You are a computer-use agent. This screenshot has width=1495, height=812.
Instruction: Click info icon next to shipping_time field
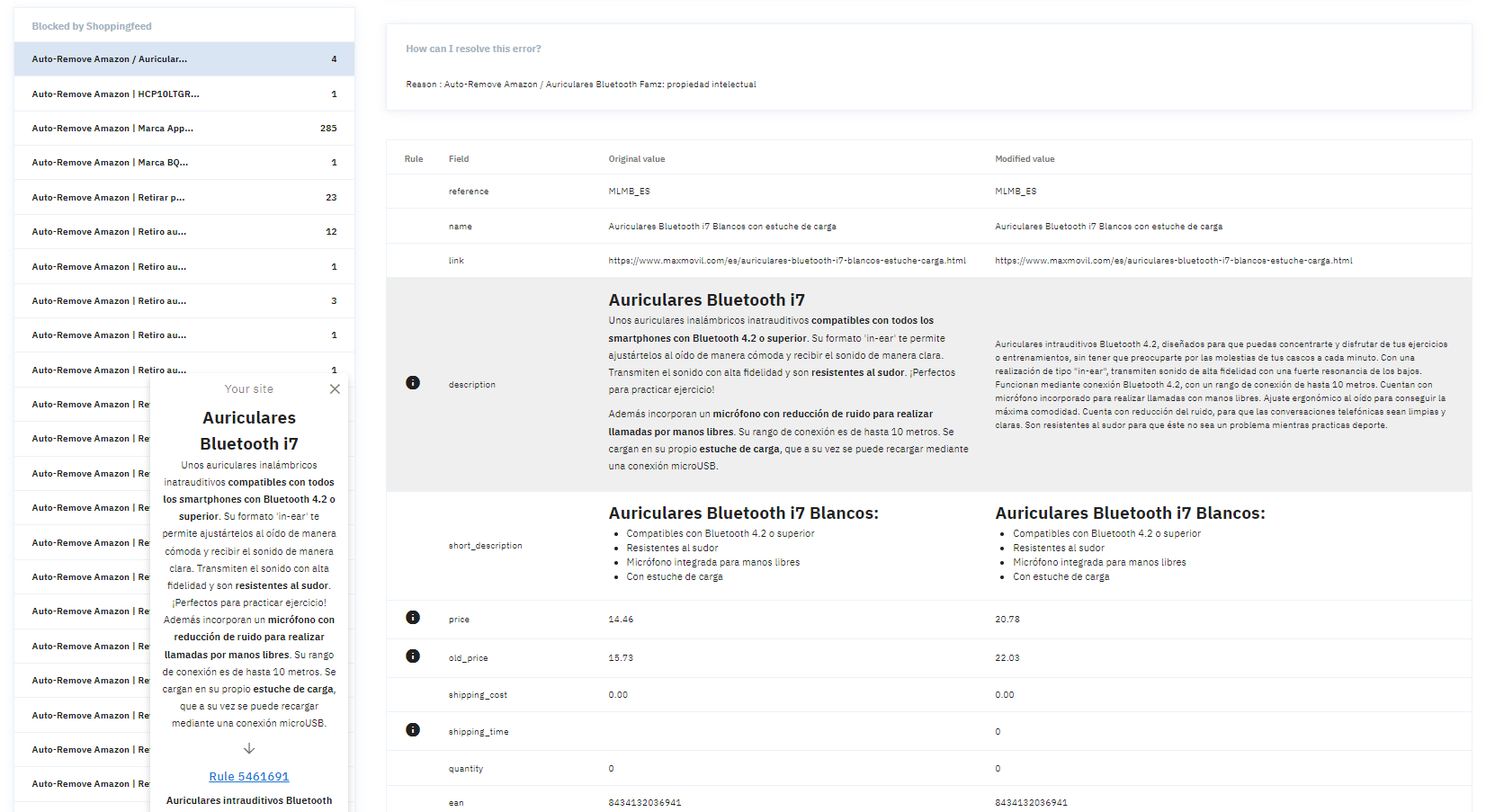coord(413,729)
